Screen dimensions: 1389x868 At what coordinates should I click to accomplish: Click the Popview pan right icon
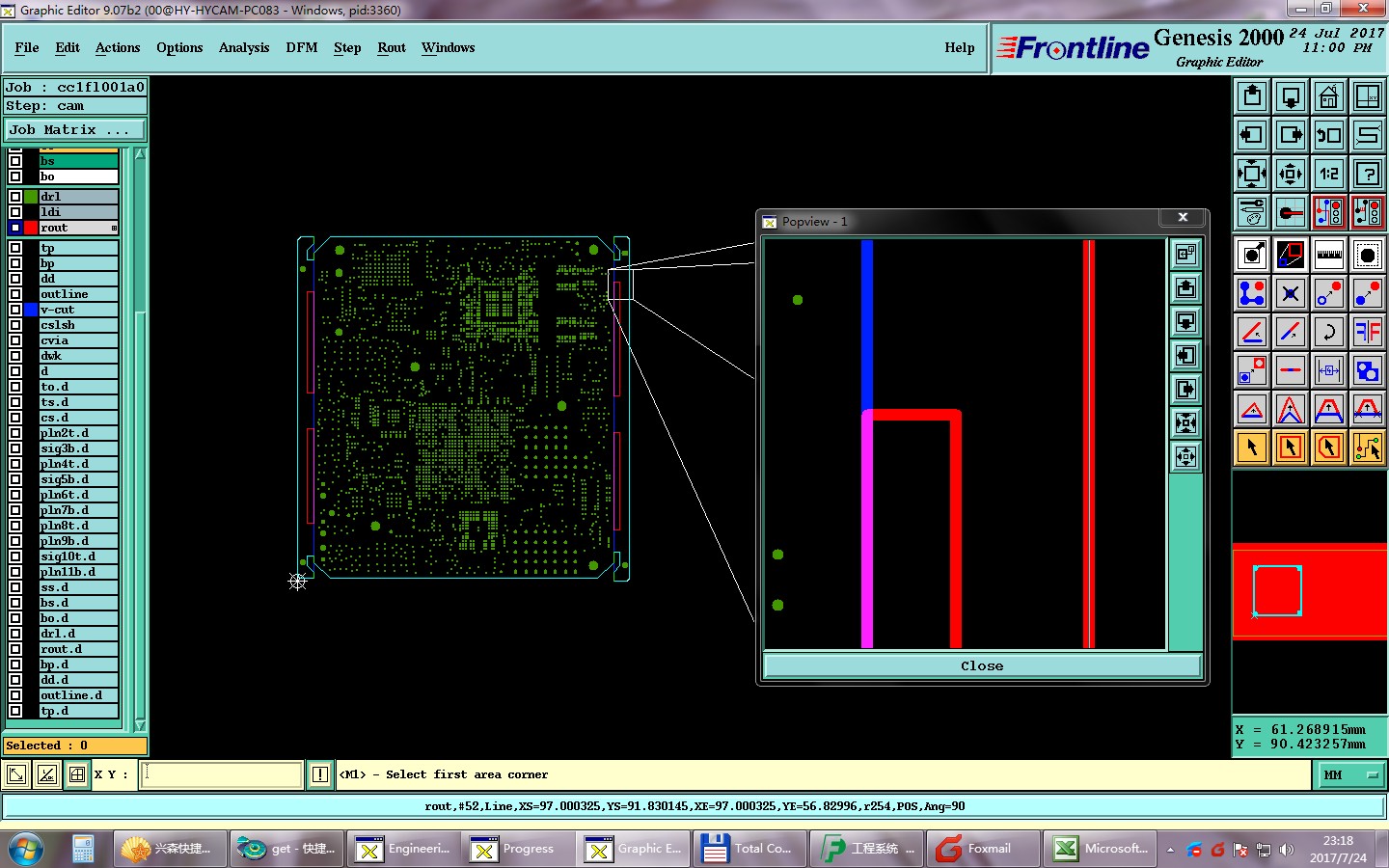point(1185,390)
